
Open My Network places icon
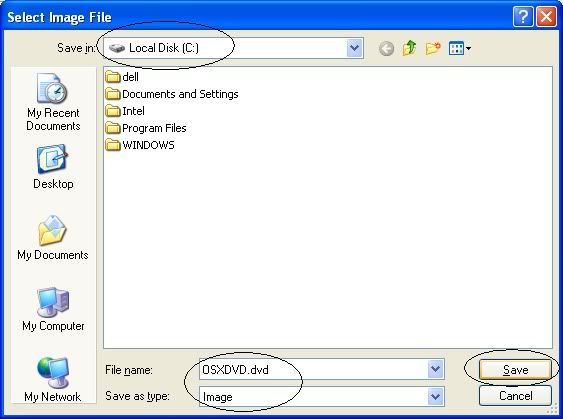point(53,379)
